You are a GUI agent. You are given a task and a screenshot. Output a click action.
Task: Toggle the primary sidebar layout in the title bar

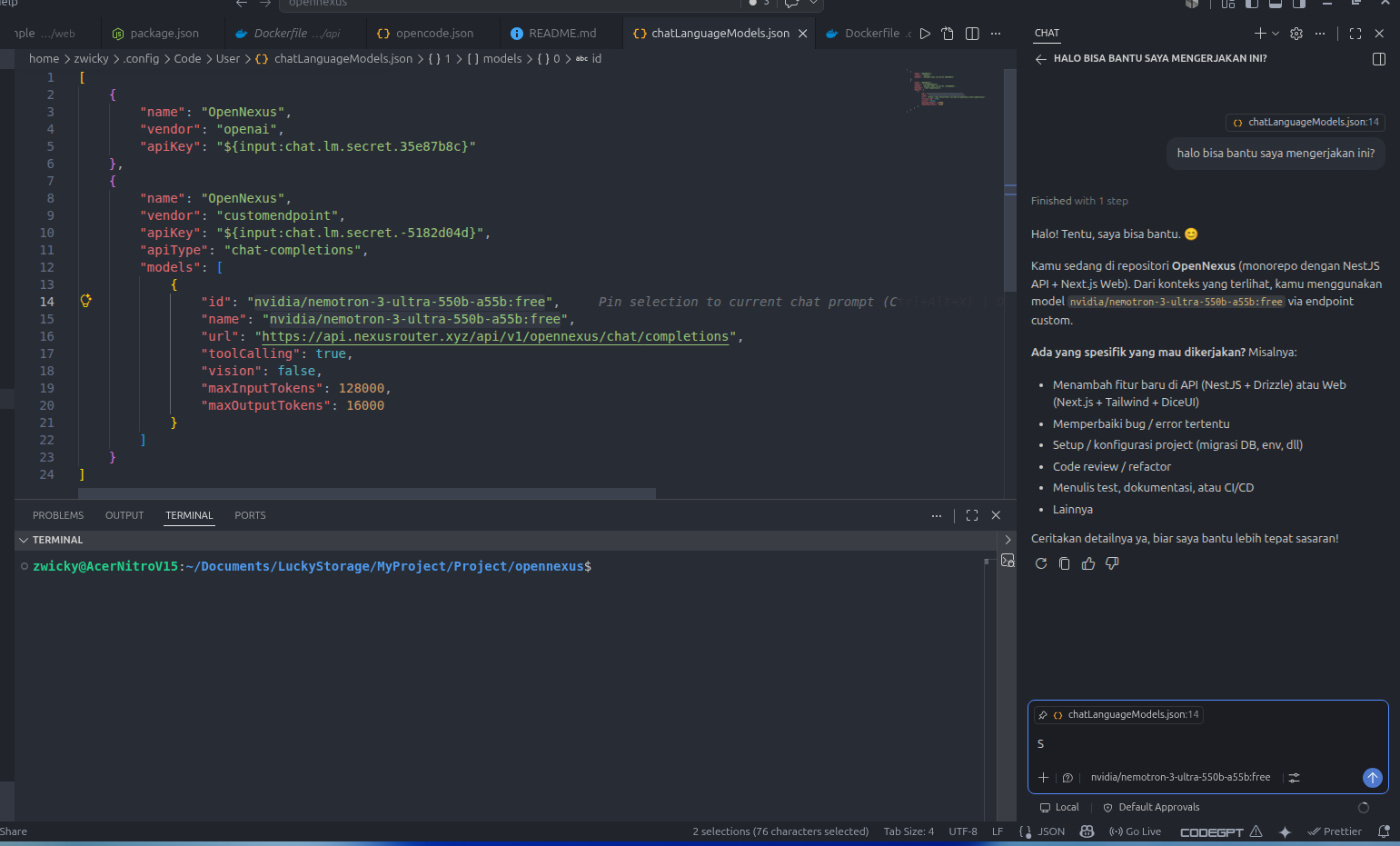pos(1252,4)
